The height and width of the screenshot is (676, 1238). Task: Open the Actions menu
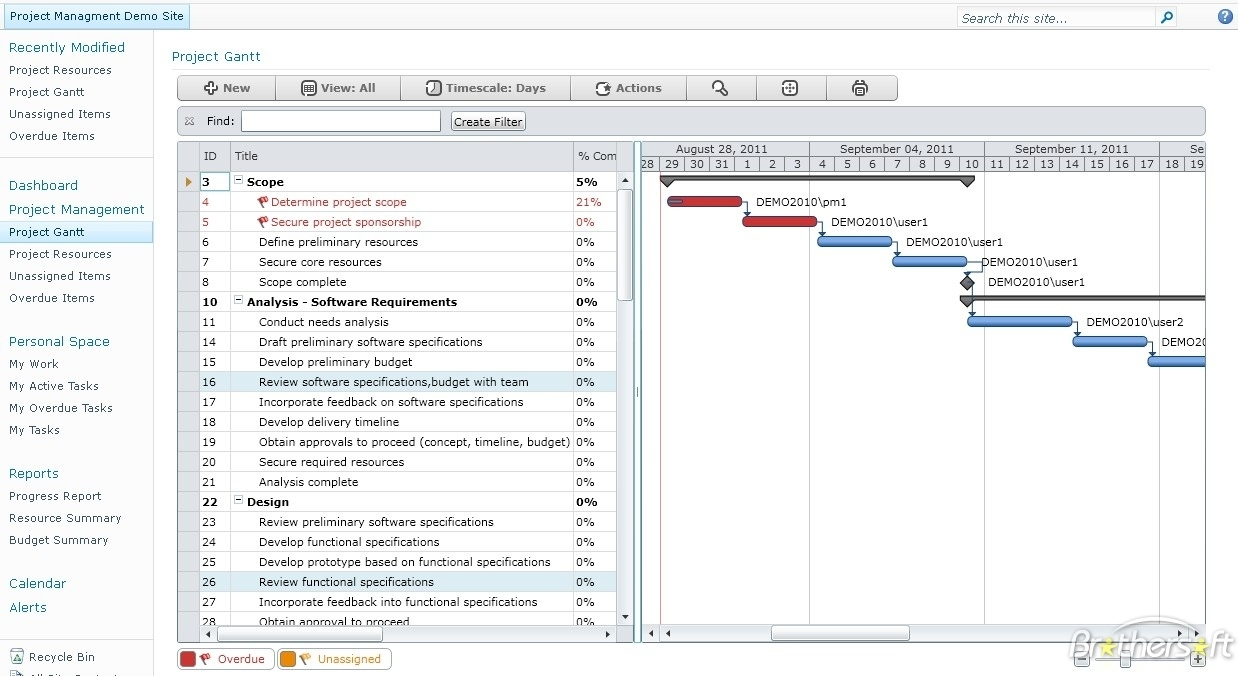628,88
